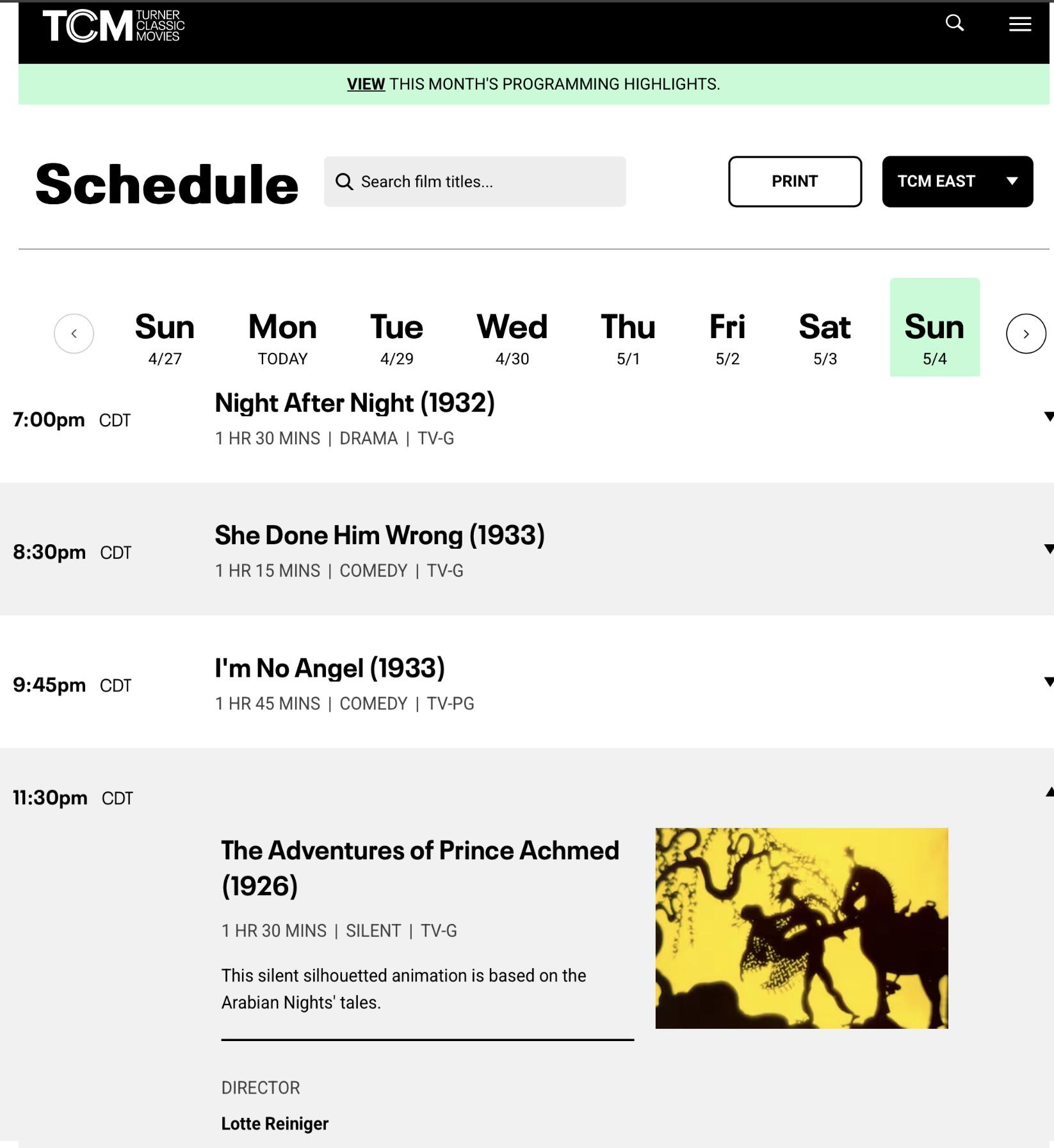1054x1148 pixels.
Task: Expand I'm No Angel listing details
Action: point(1048,681)
